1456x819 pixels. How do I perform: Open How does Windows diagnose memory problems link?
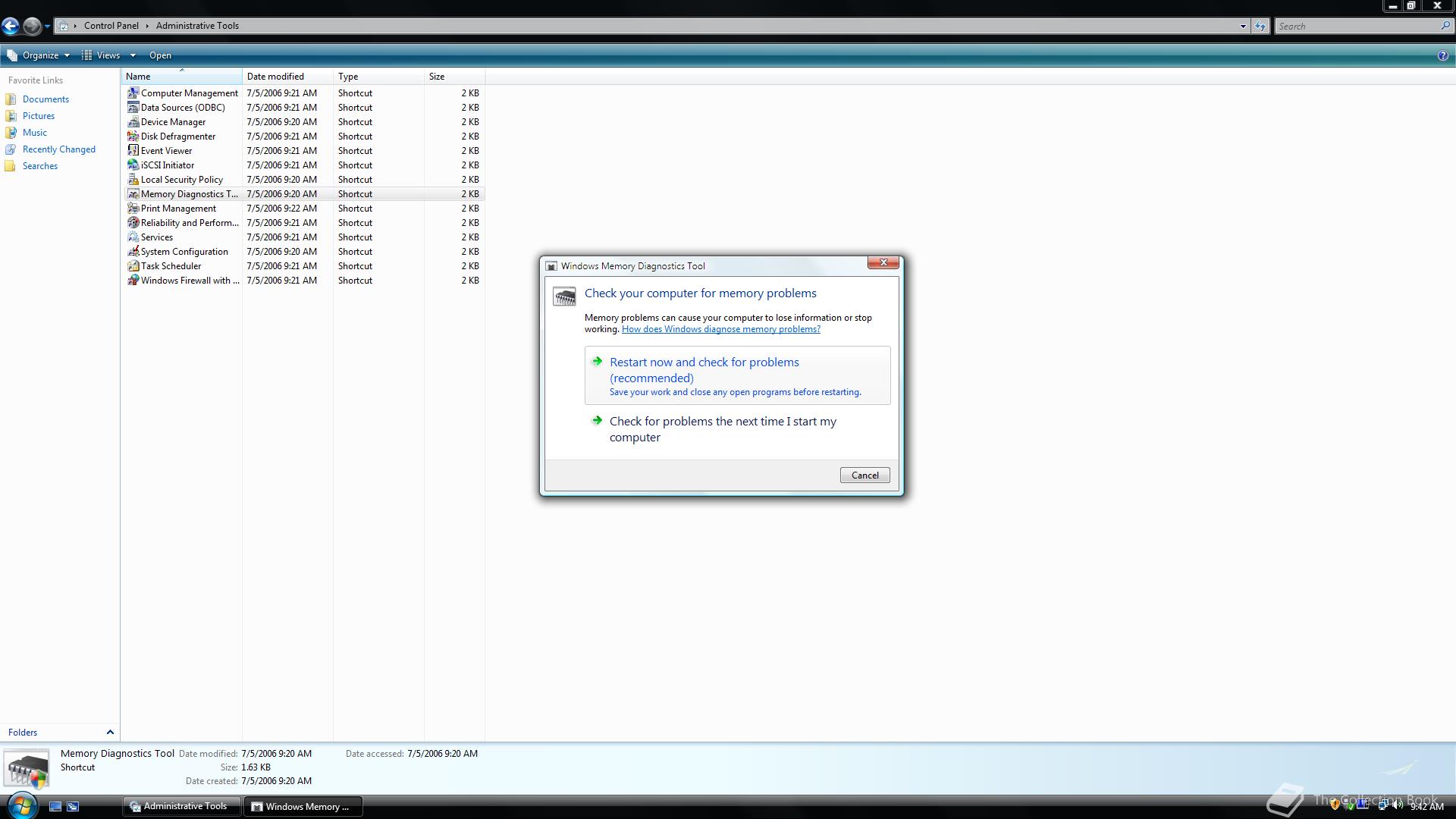tap(720, 329)
